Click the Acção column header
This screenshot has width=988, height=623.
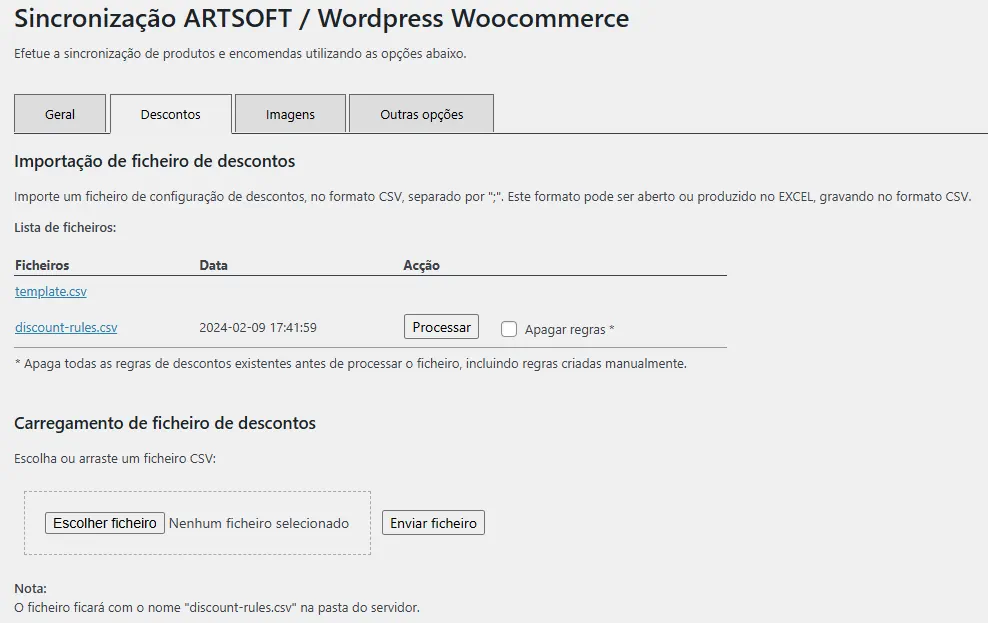tap(422, 265)
